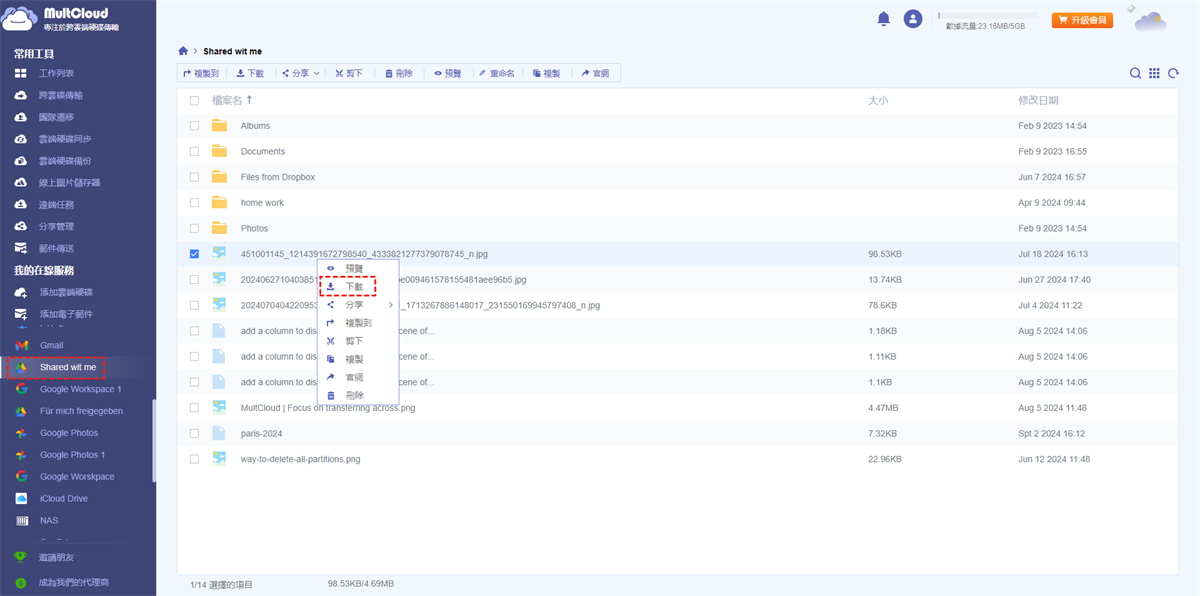Toggle the select-all checkbox in header
Screen dimensions: 1200x596
coord(194,100)
